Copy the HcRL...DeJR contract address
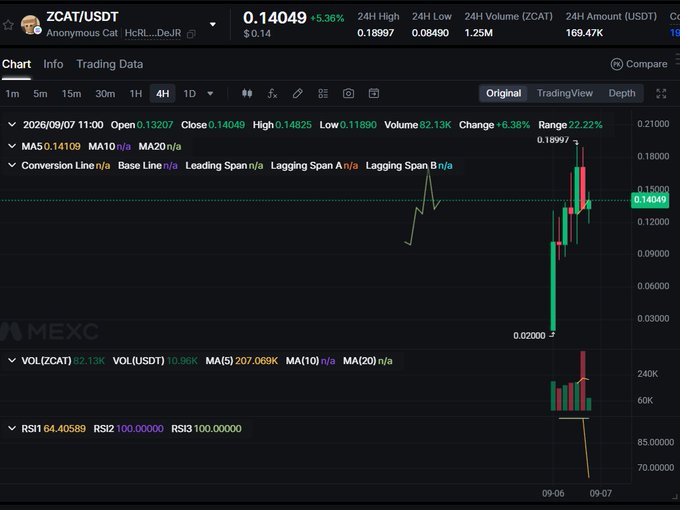The image size is (680, 510). click(191, 34)
